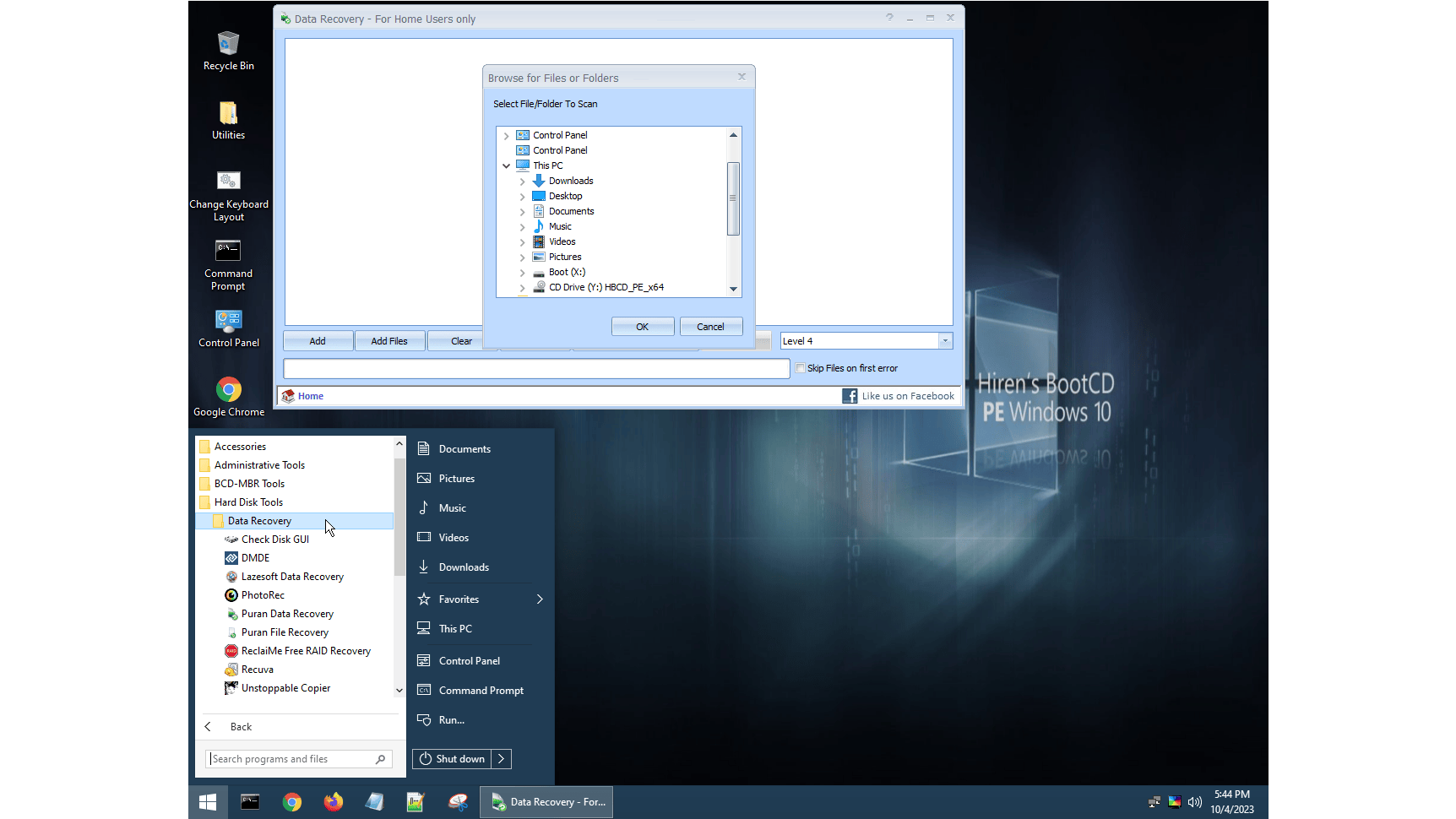
Task: Click the volume icon in system tray
Action: (x=1195, y=802)
